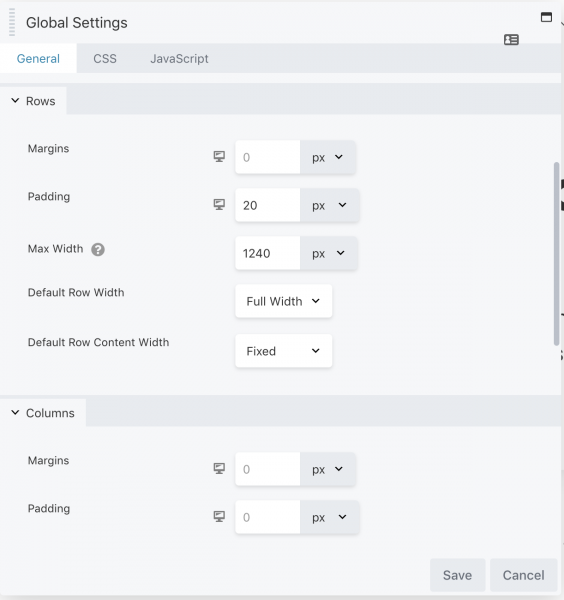Switch to the CSS tab

(x=105, y=59)
